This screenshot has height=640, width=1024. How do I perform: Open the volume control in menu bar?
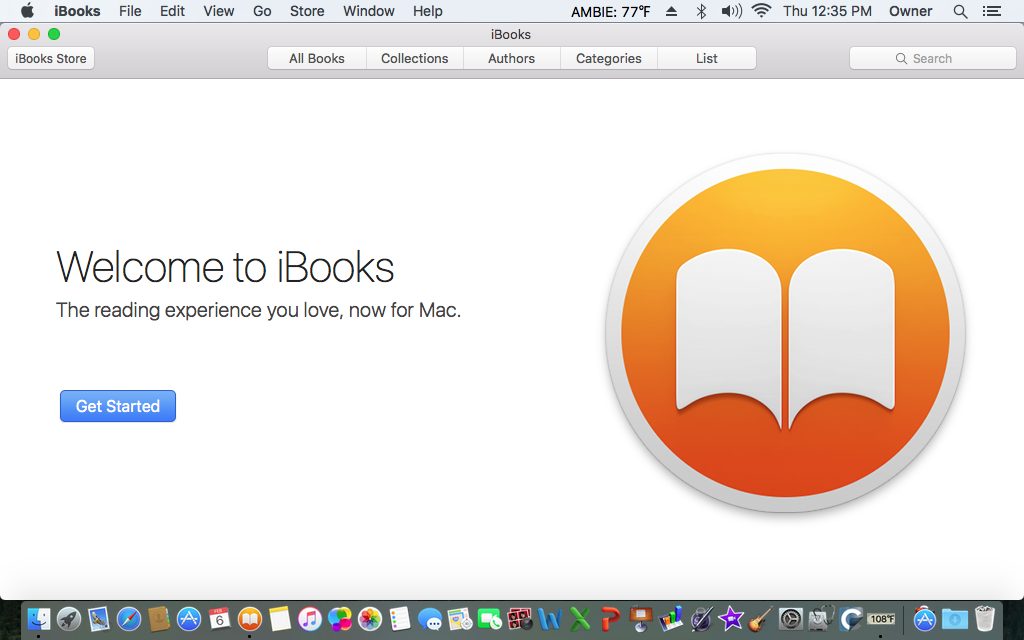point(731,11)
